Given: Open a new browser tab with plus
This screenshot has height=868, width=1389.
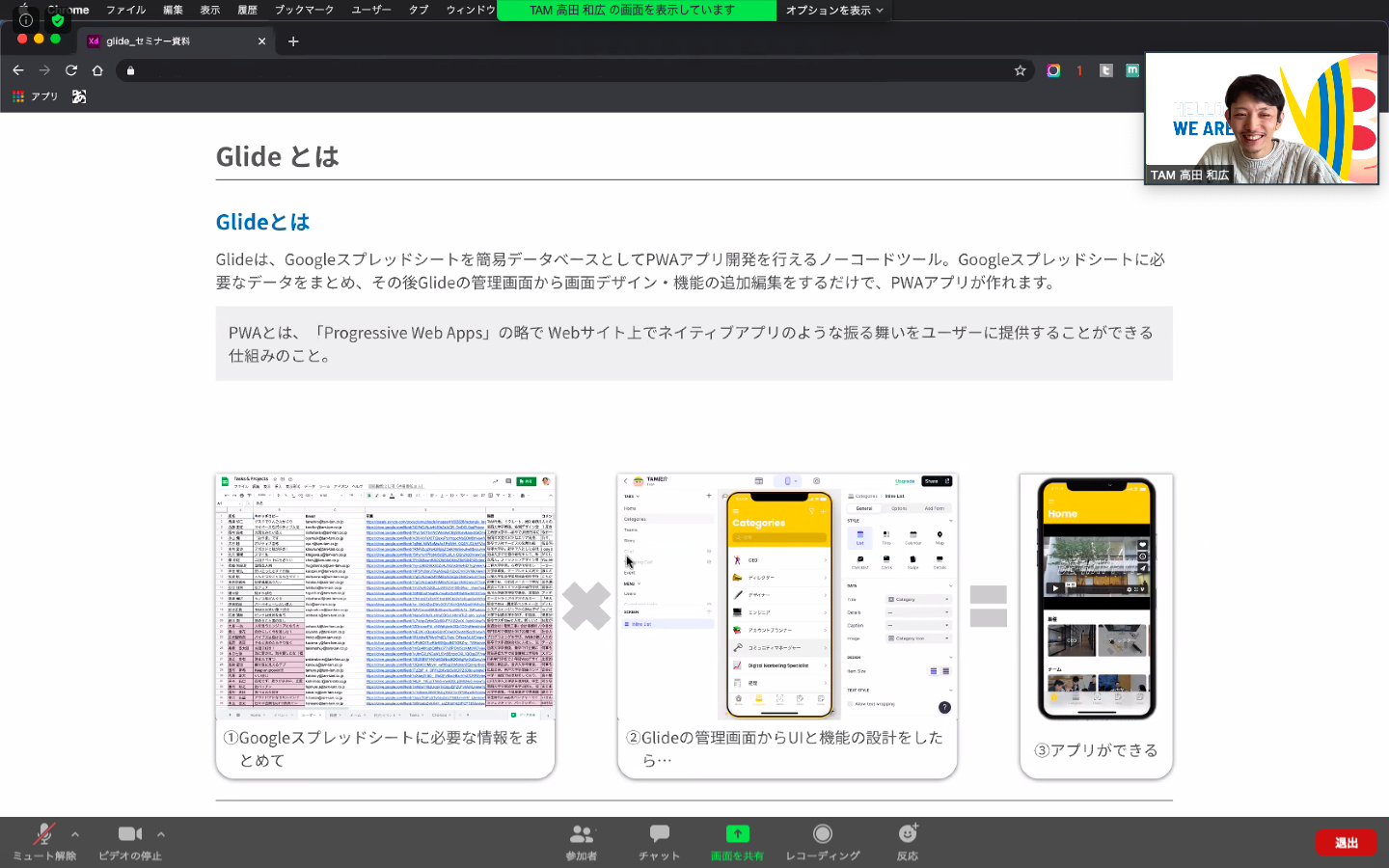Looking at the screenshot, I should coord(293,41).
